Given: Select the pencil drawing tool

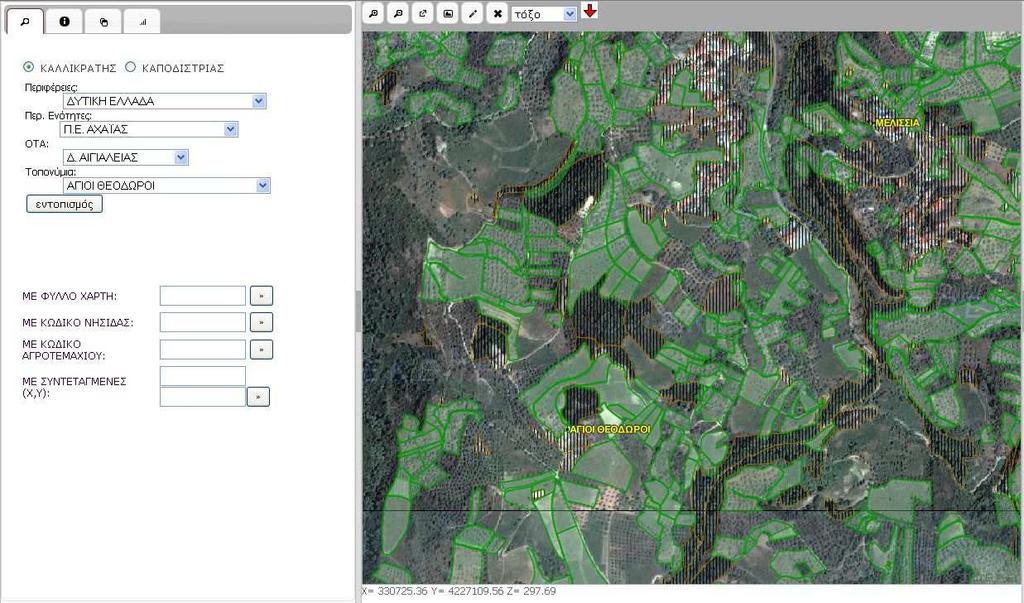Looking at the screenshot, I should [472, 13].
